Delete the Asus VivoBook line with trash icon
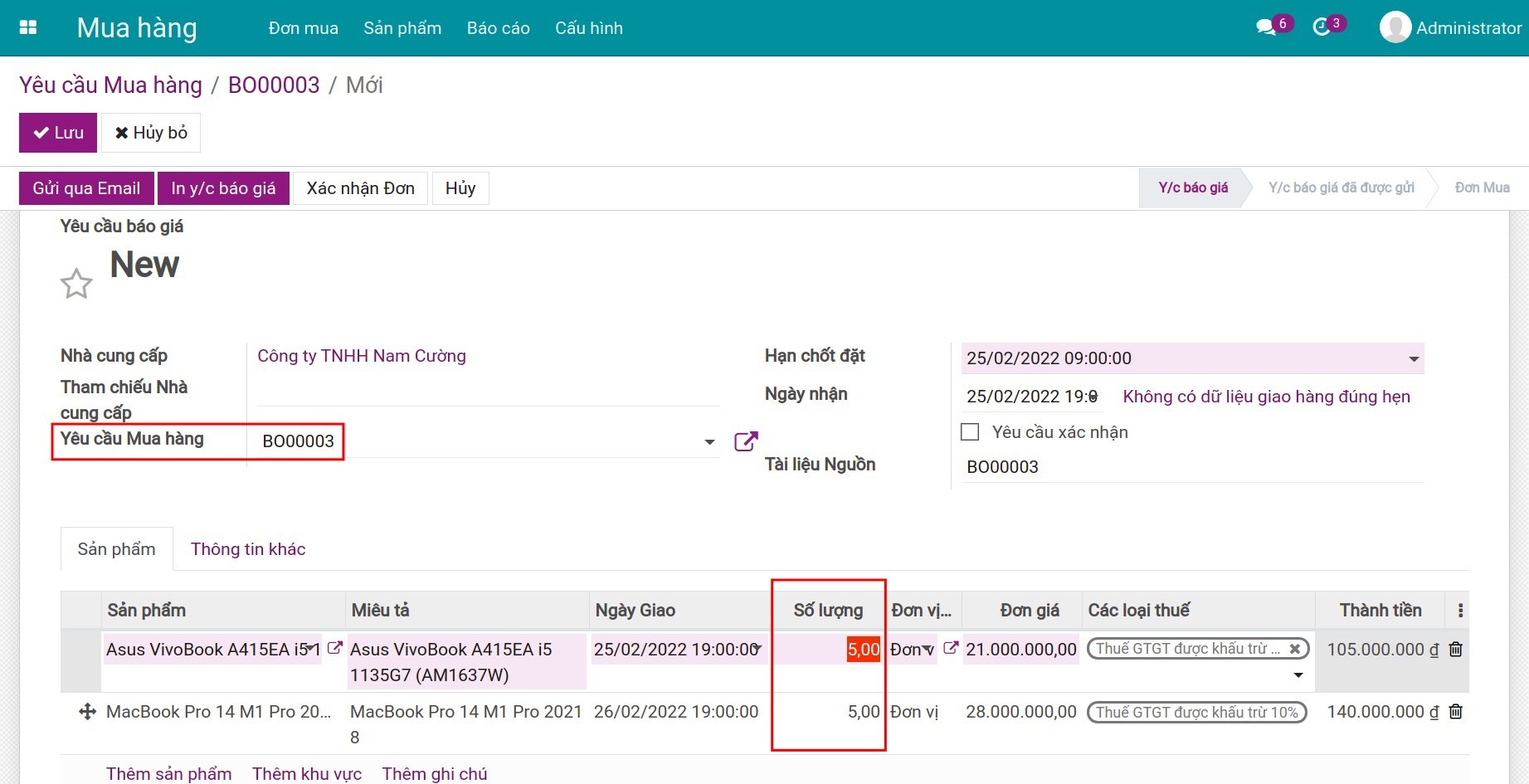Image resolution: width=1529 pixels, height=784 pixels. (x=1455, y=650)
